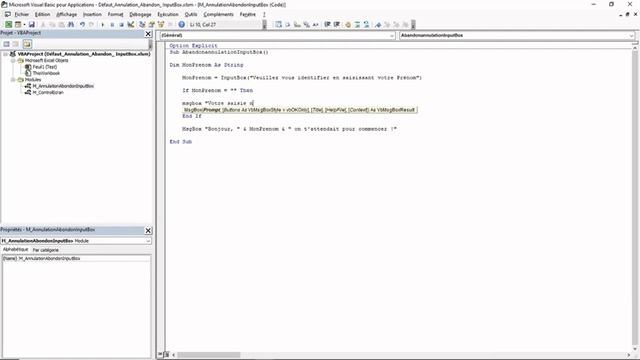
Task: Switch to Procedure View button
Action: (160, 355)
